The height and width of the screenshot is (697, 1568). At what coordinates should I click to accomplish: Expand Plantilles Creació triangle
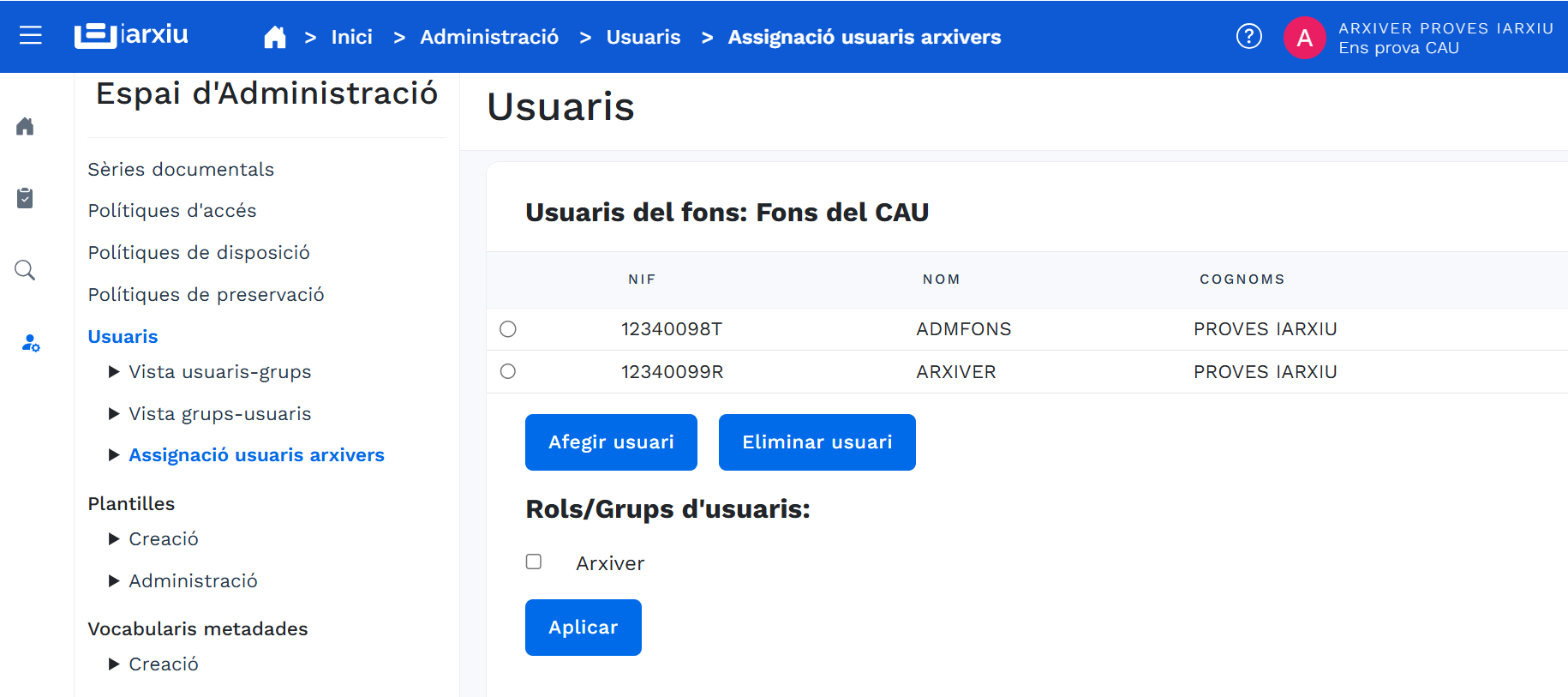[114, 539]
